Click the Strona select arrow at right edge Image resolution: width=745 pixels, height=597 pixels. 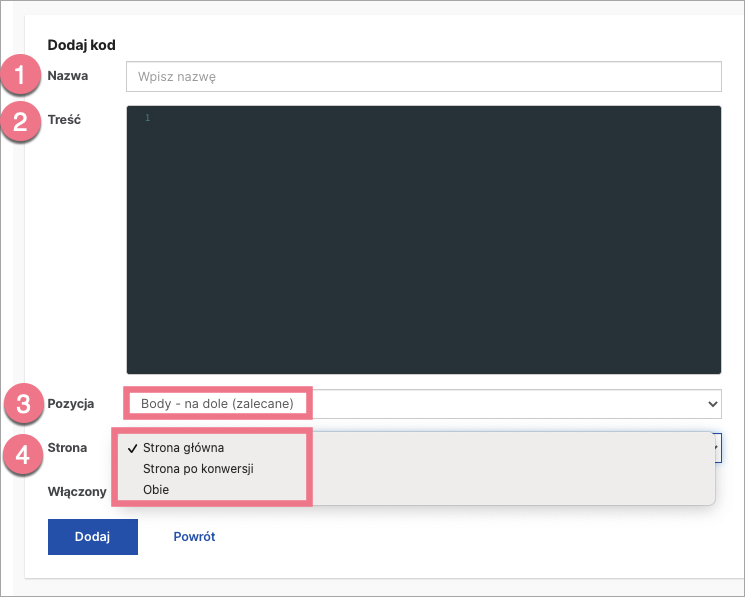click(x=717, y=447)
